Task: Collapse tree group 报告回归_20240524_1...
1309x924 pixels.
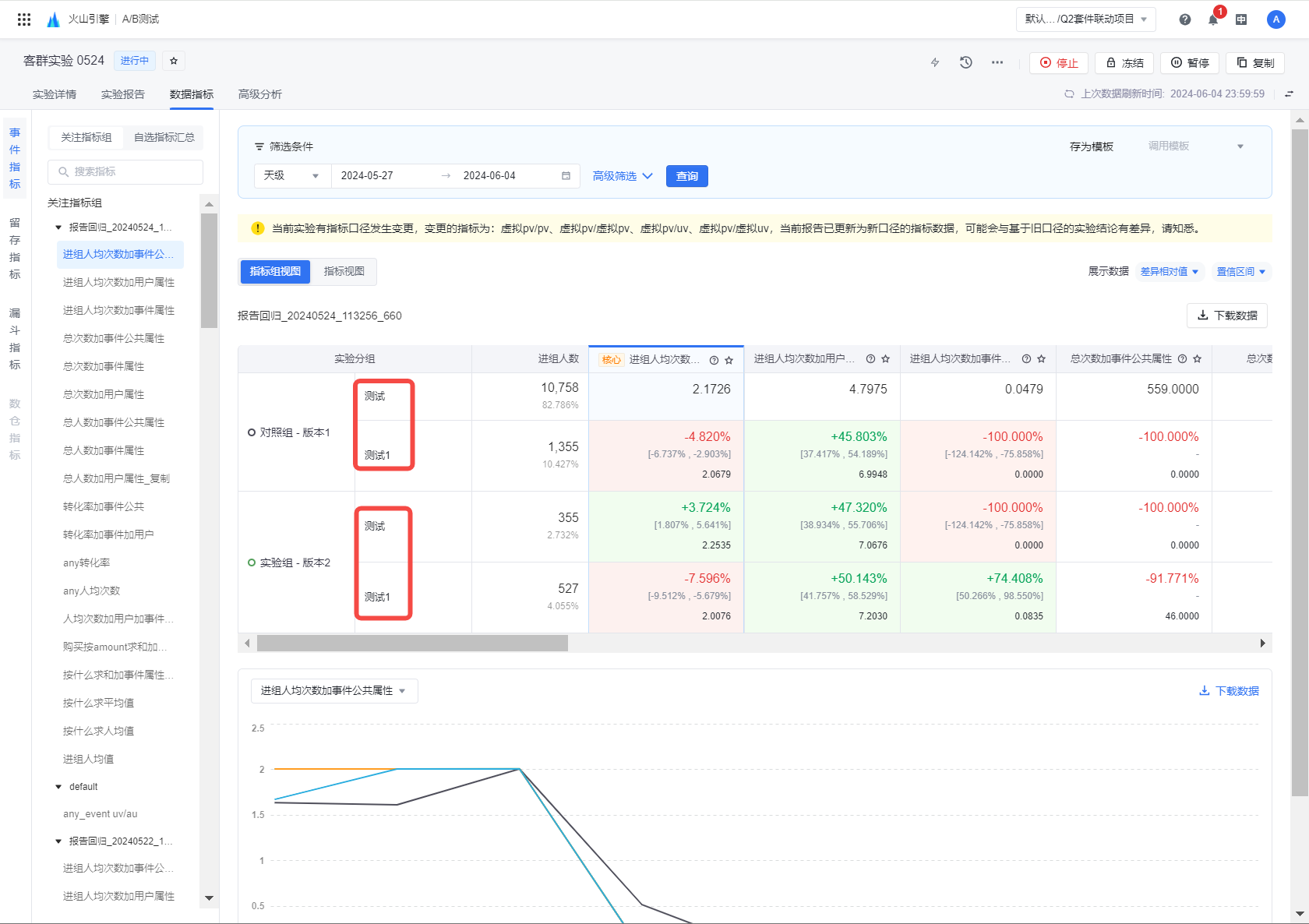Action: coord(58,227)
